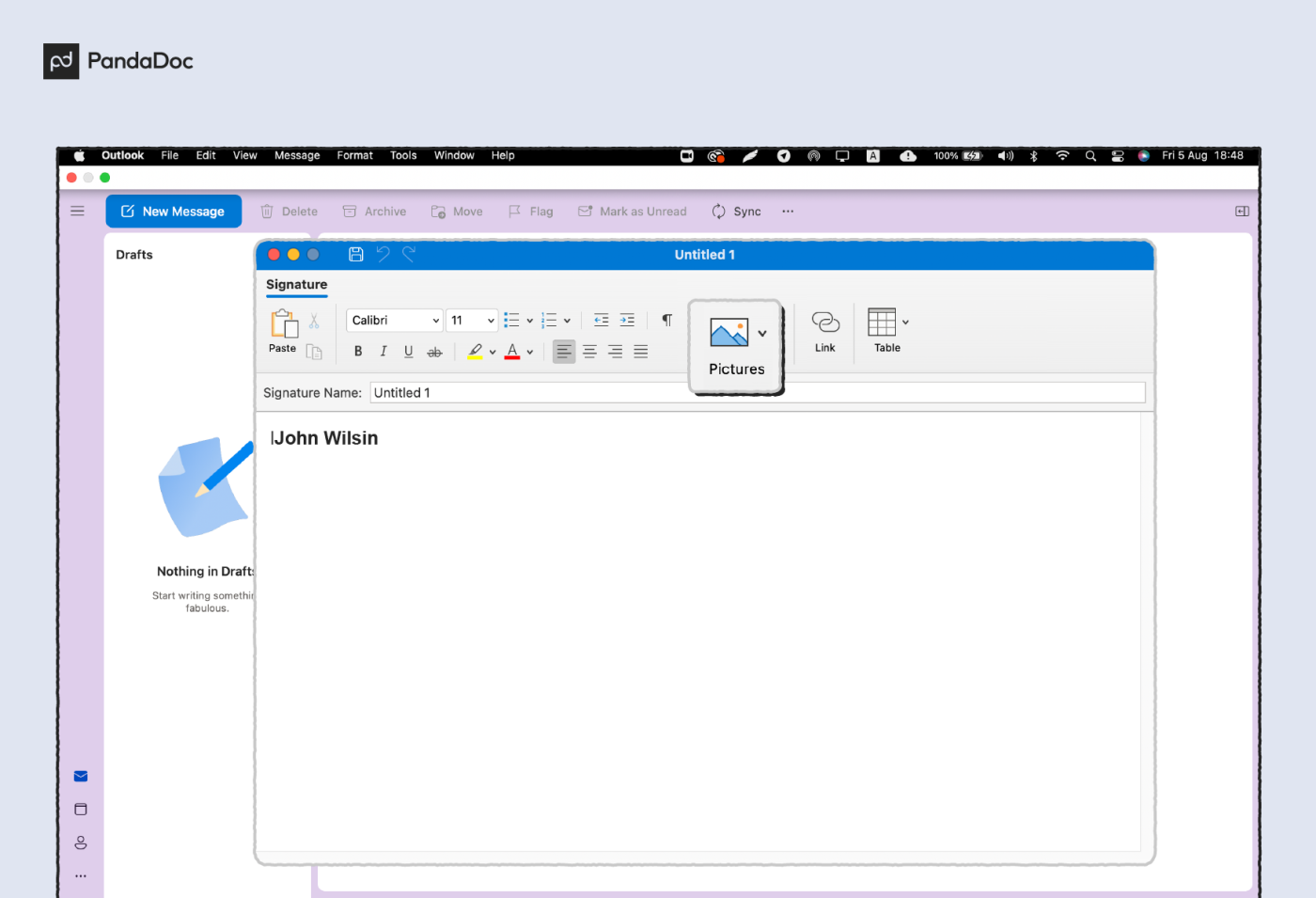Expand numbered list style arrow

click(x=568, y=322)
